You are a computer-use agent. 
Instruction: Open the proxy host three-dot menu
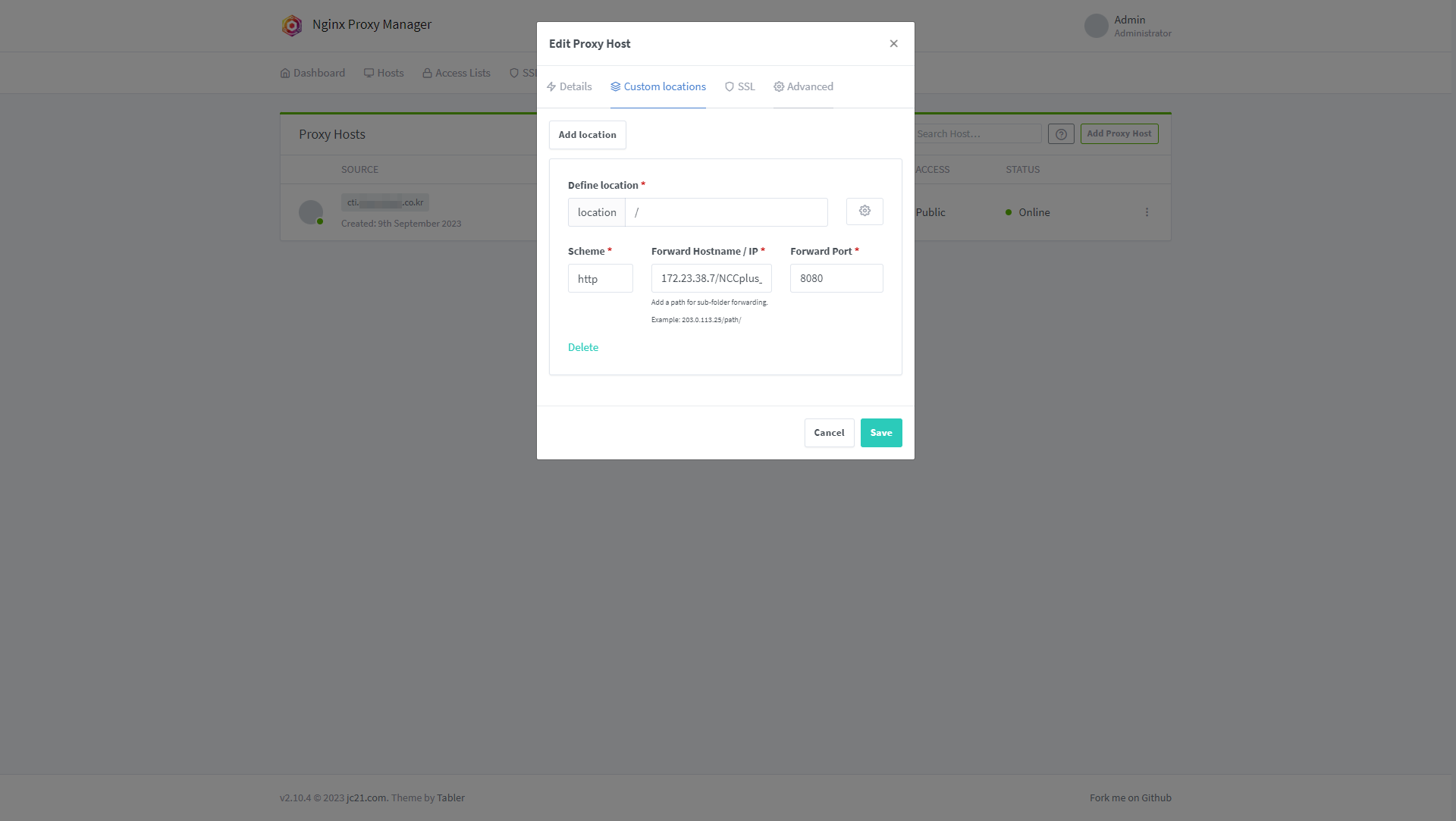point(1147,212)
